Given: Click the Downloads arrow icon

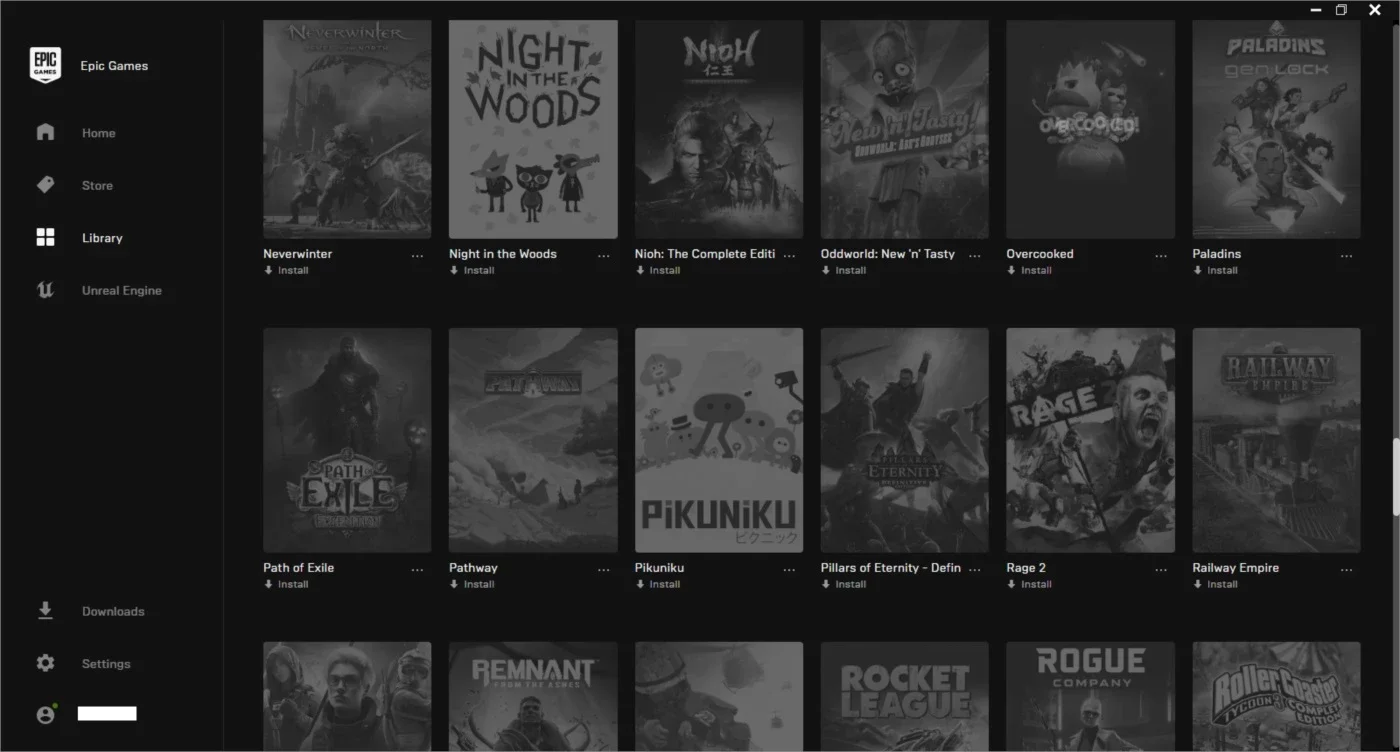Looking at the screenshot, I should (45, 610).
